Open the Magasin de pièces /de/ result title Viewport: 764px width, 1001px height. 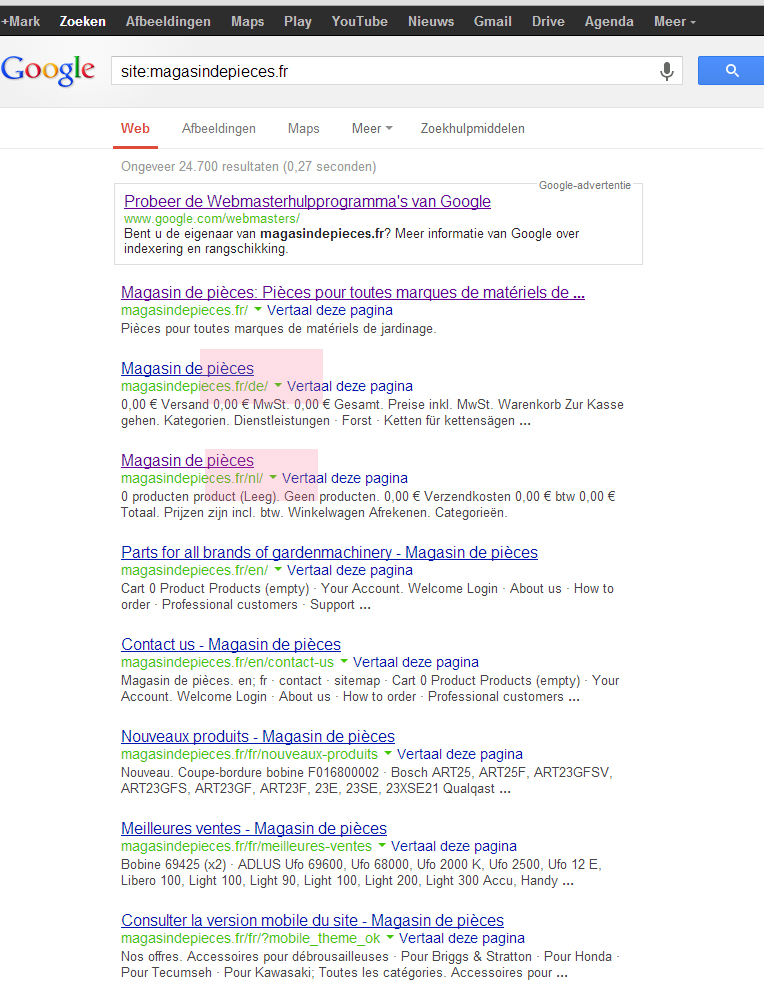pos(188,368)
